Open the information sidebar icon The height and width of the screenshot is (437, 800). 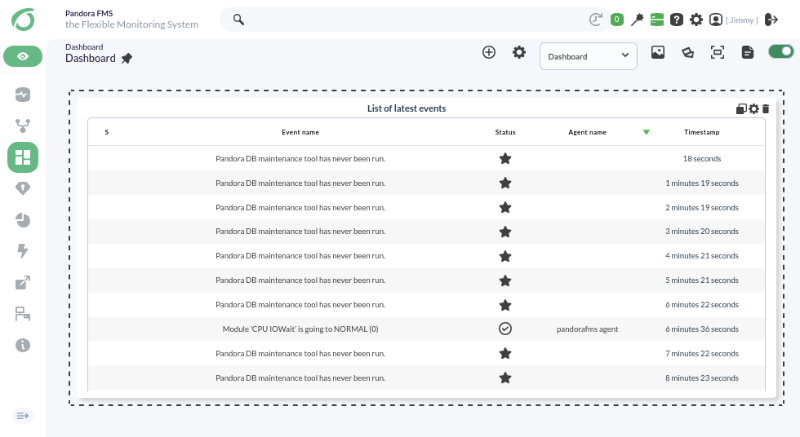point(22,345)
